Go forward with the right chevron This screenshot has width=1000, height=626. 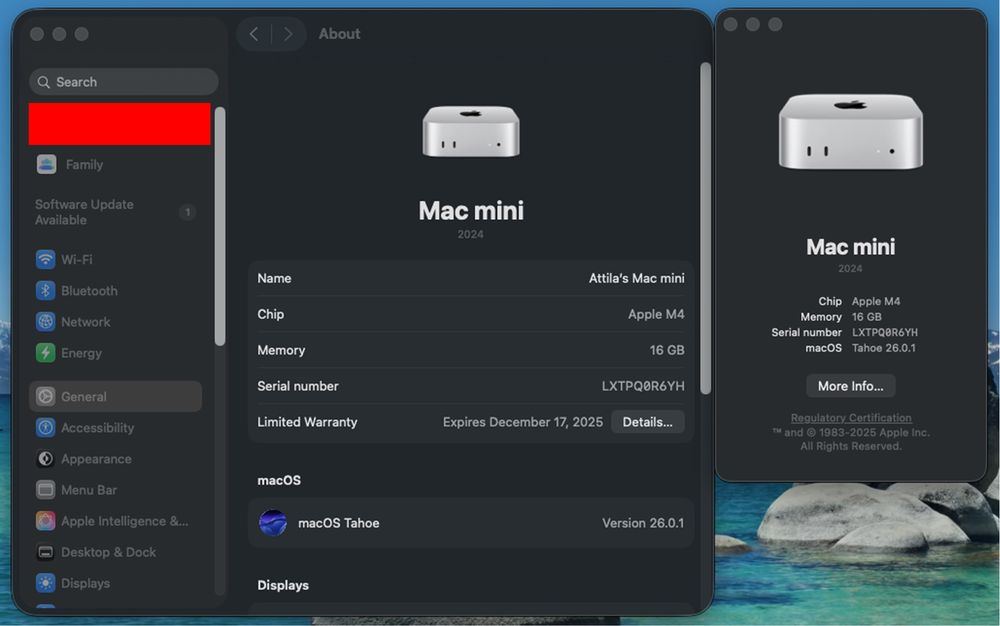[288, 34]
